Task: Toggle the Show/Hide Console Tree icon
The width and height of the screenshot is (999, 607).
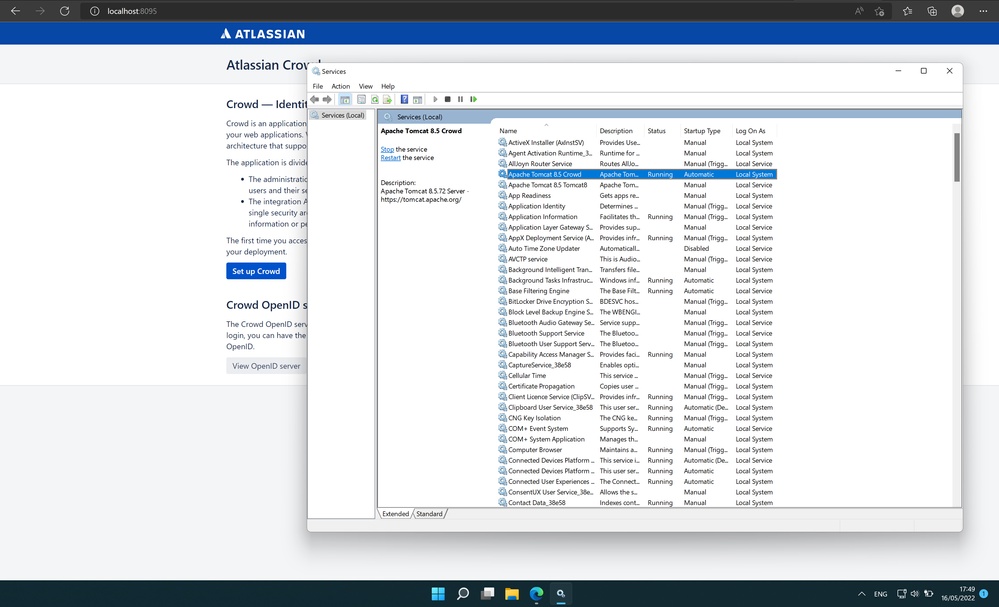Action: click(346, 99)
